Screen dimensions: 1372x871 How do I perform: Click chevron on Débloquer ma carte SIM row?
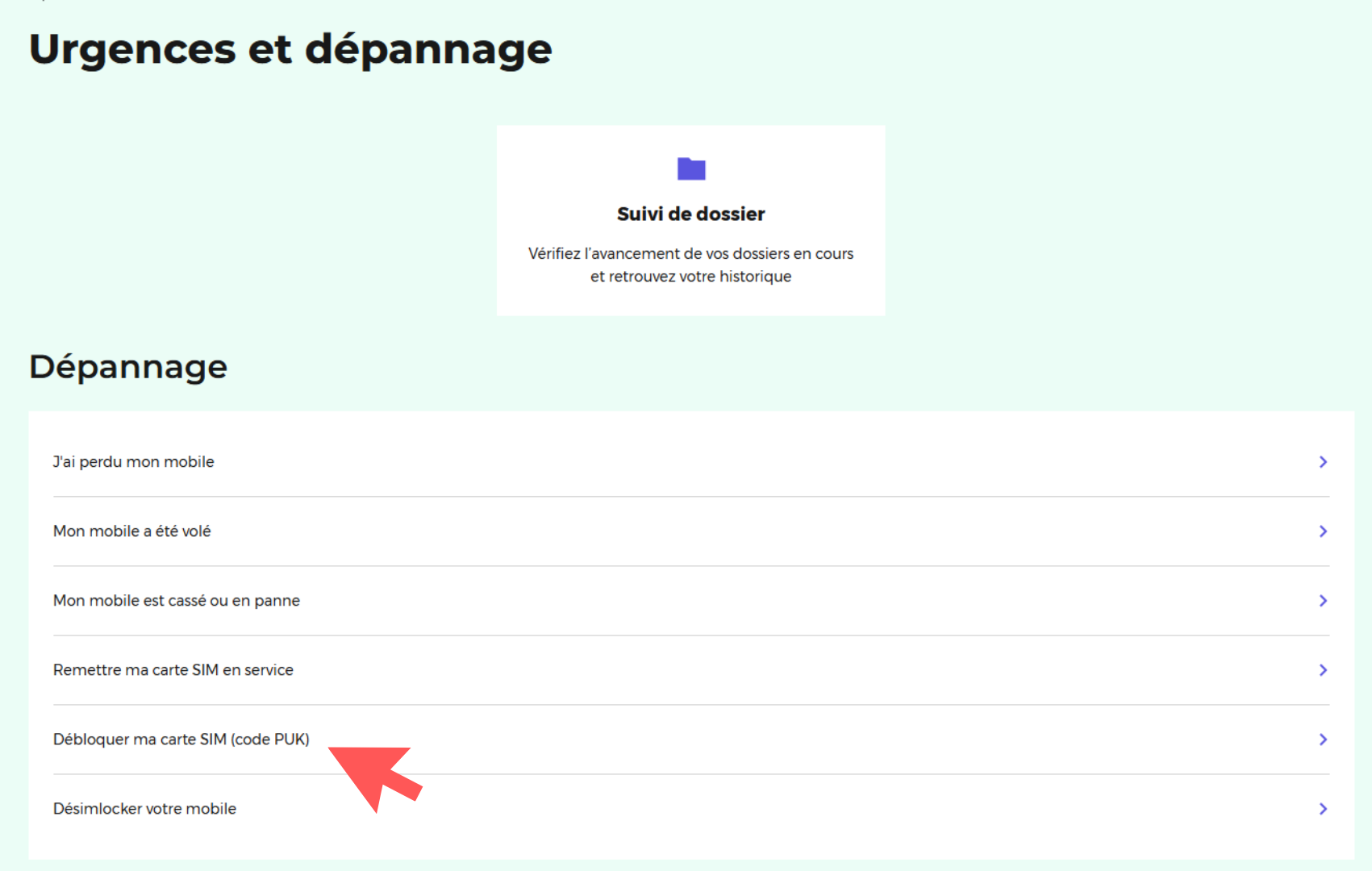[x=1323, y=740]
